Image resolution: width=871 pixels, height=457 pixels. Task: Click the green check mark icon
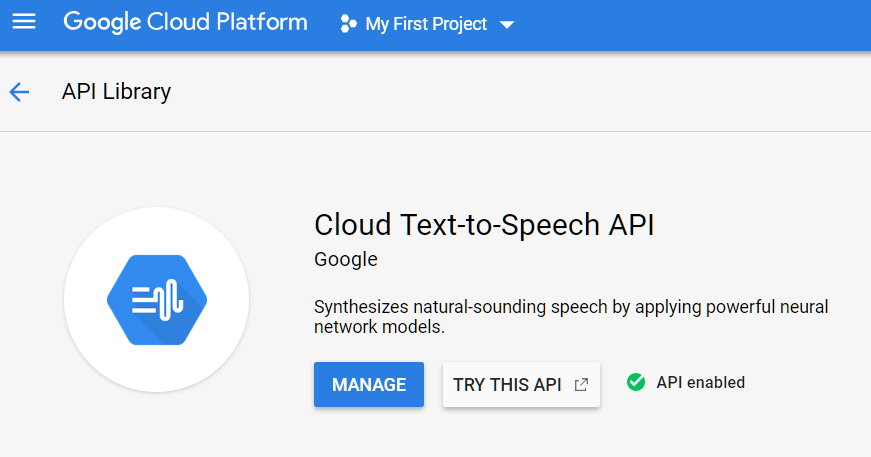(636, 382)
